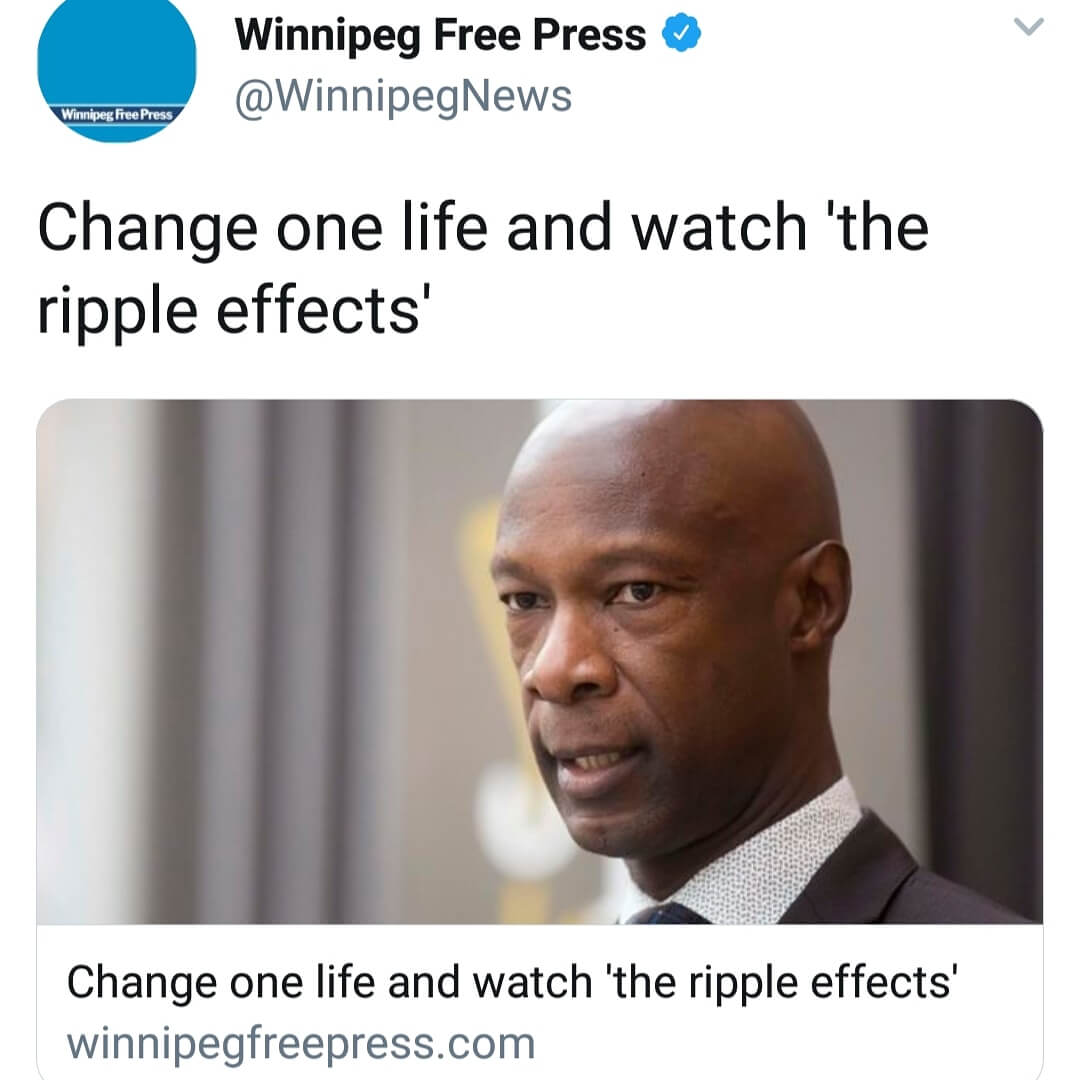
Task: Visit the @WinnipegNews handle
Action: pyautogui.click(x=404, y=96)
